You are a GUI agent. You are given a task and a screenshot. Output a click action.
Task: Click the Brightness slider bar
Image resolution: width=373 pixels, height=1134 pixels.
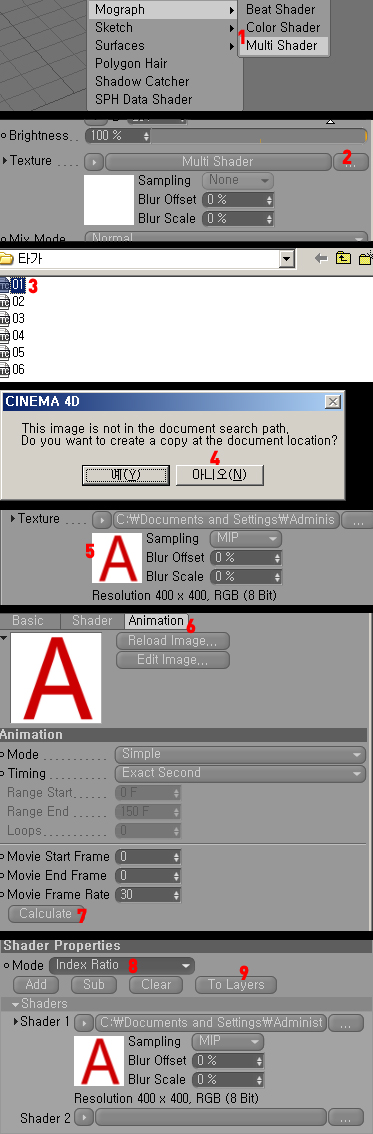(x=259, y=135)
